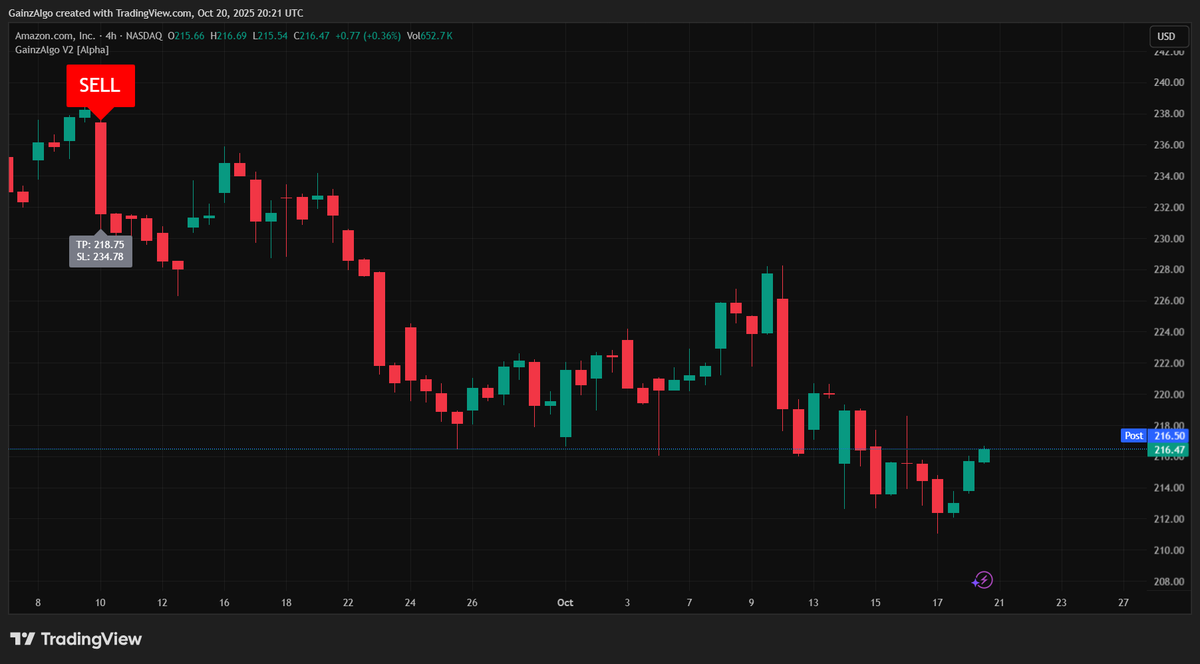Screen dimensions: 1200x664
Task: Click the 240.00 price axis label
Action: (1169, 83)
